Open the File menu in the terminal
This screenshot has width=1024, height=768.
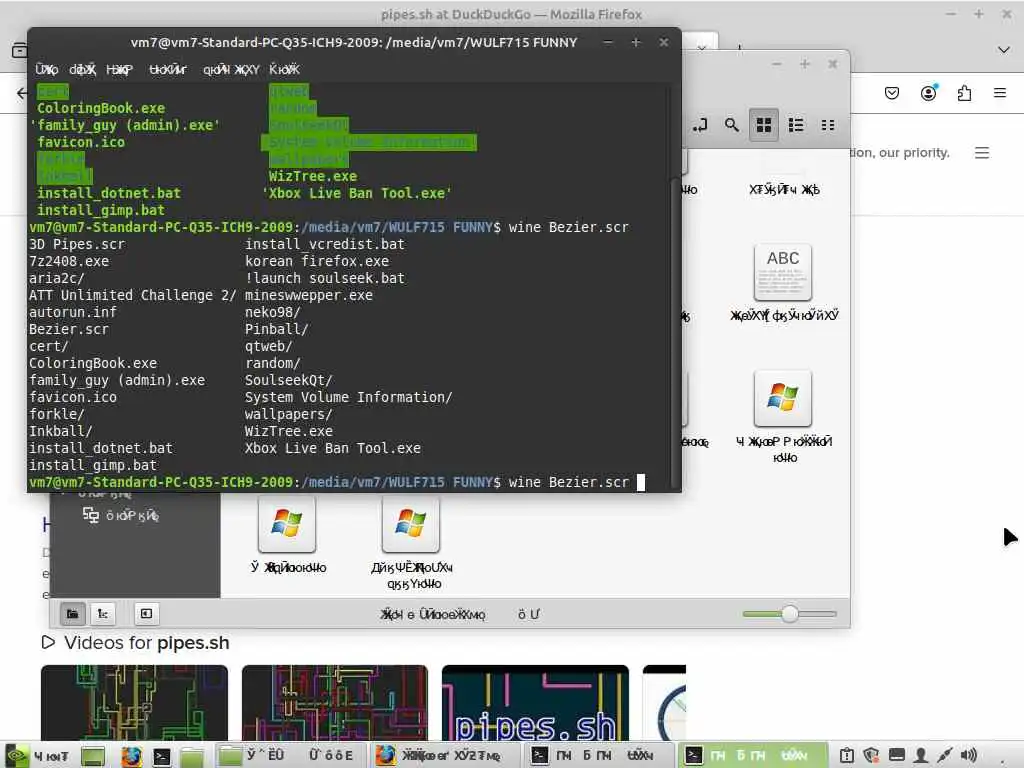(x=47, y=69)
